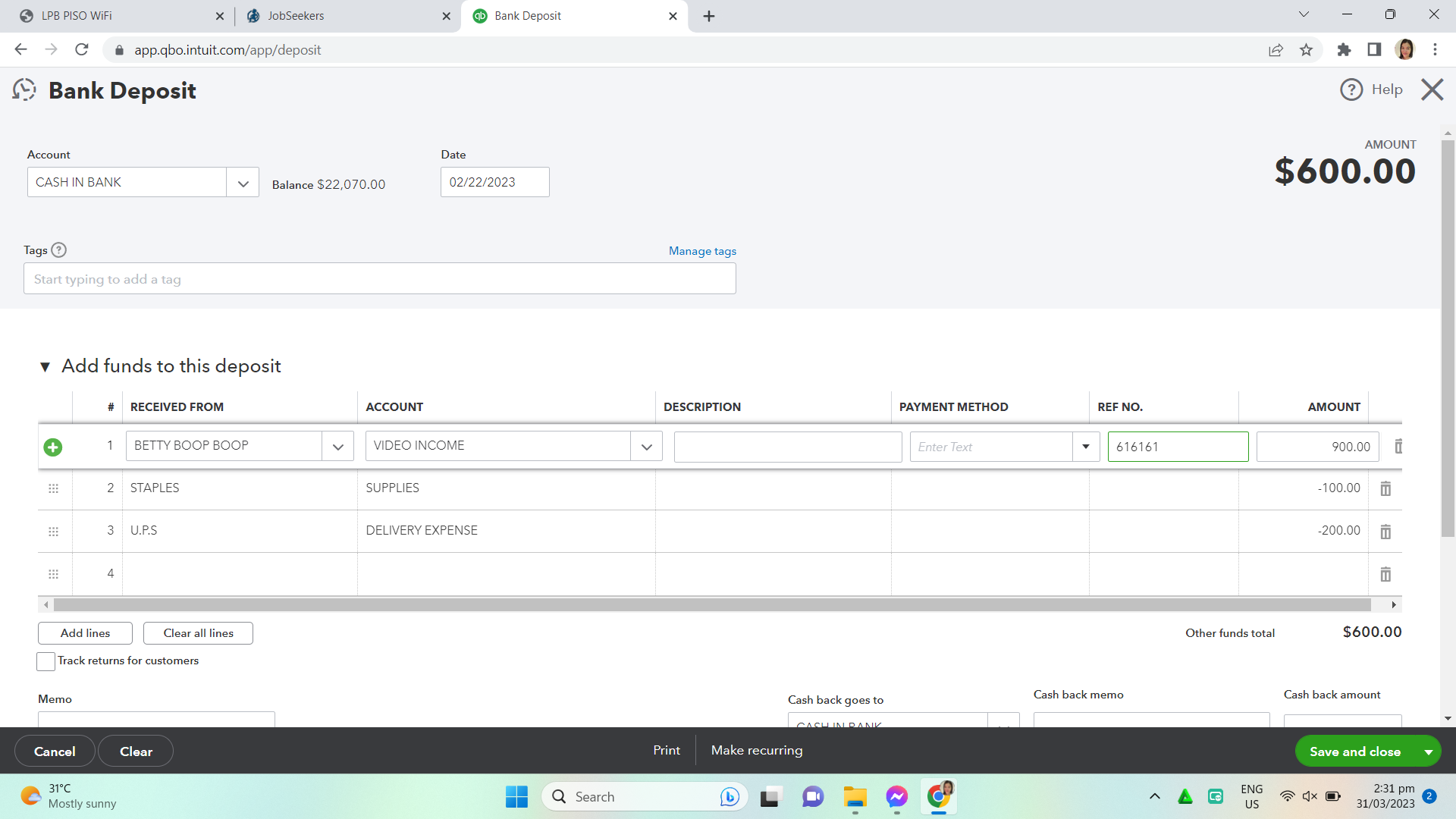Open the Save and close options arrow

1428,752
